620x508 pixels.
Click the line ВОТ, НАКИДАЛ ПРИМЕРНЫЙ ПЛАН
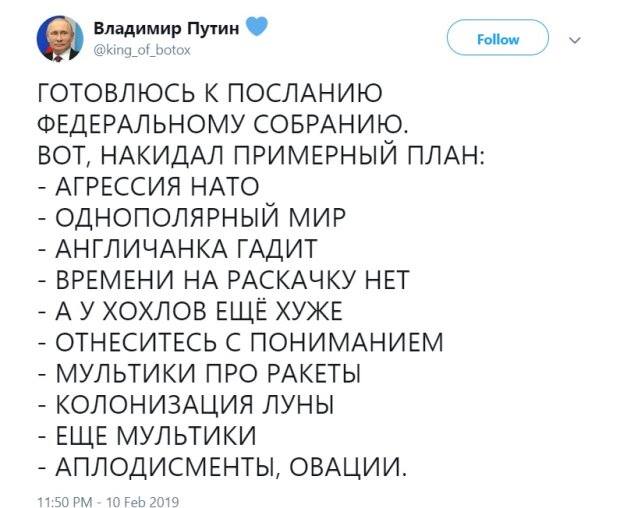click(x=262, y=155)
